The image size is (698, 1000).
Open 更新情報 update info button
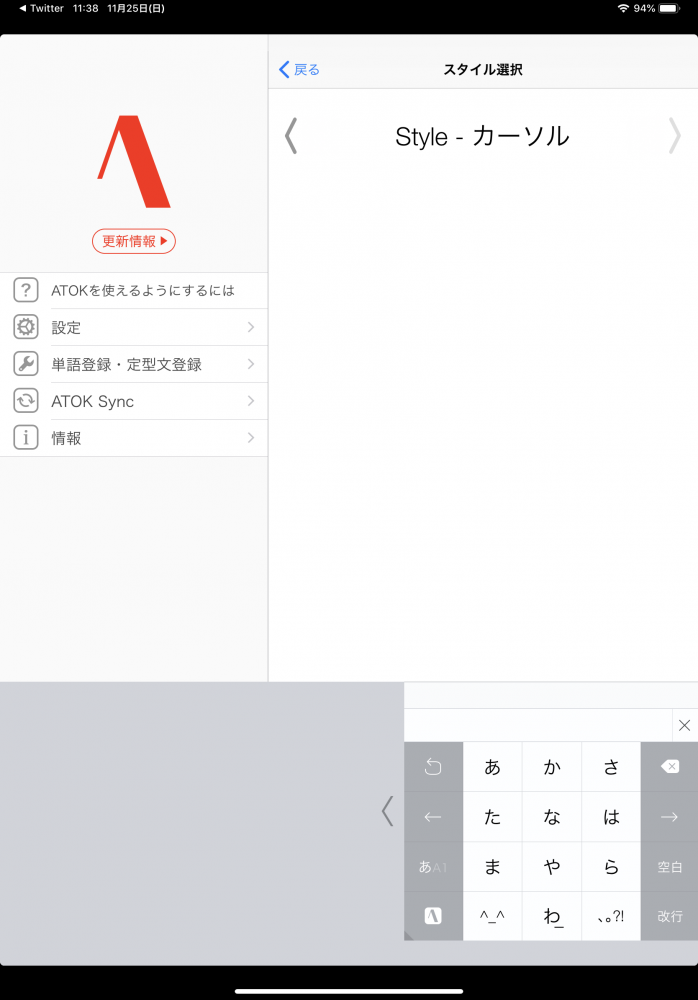pos(134,241)
